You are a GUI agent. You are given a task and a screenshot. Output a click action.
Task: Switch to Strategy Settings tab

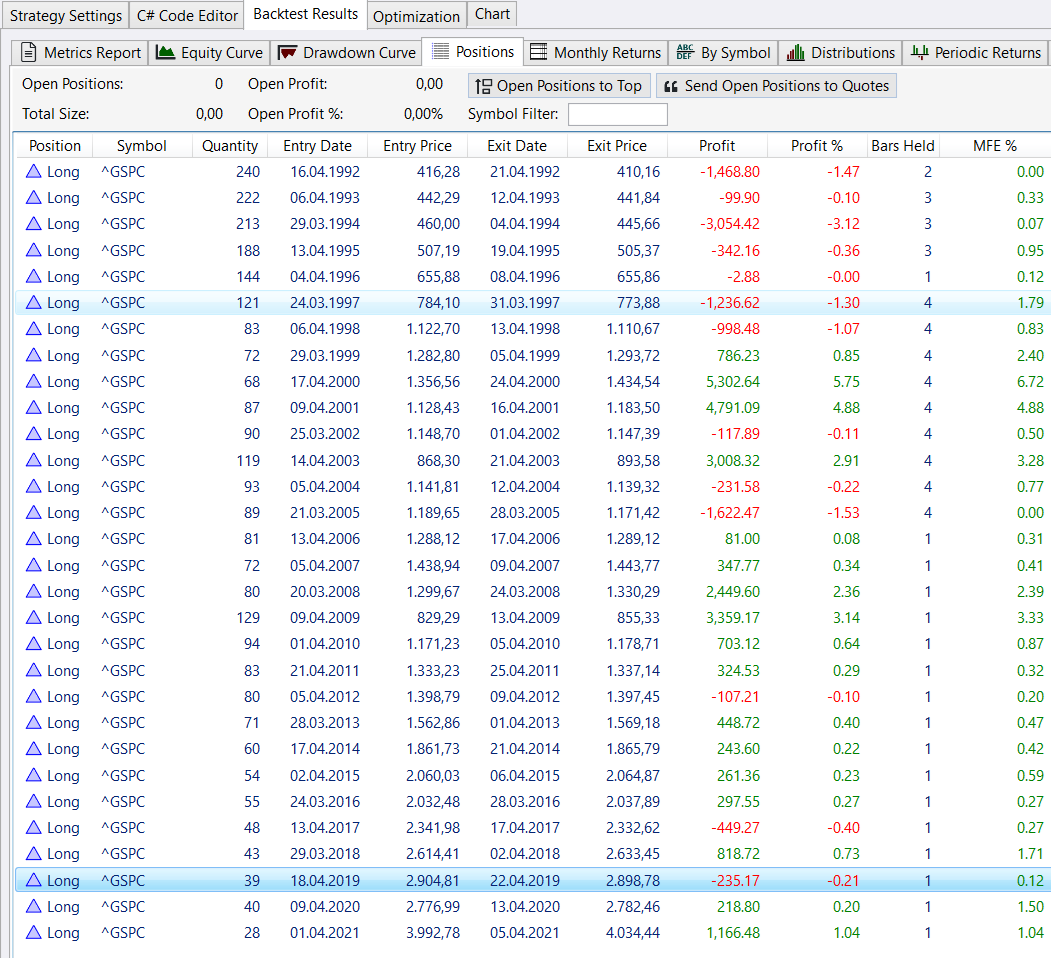tap(66, 16)
